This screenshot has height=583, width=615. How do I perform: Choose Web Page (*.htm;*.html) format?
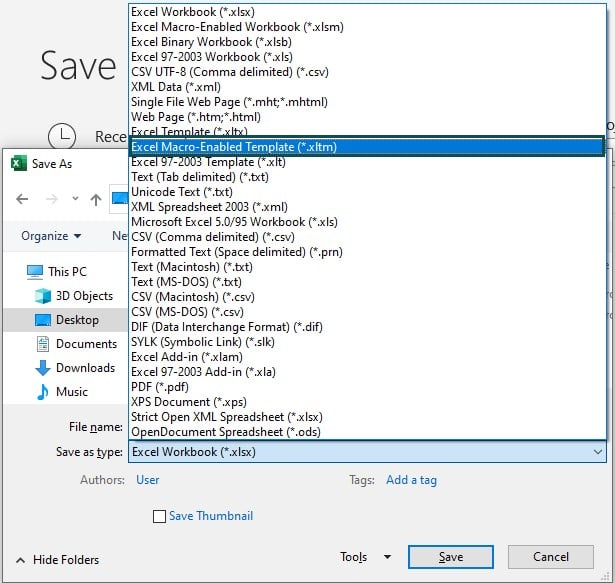(x=367, y=117)
